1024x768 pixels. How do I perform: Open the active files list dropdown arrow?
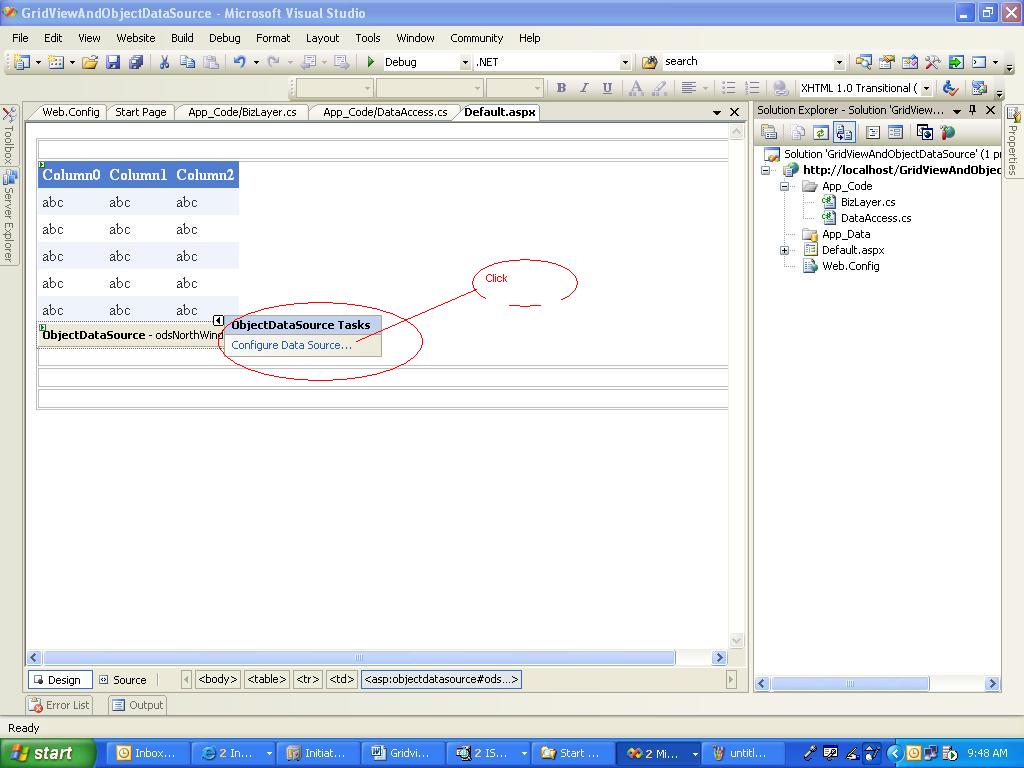[716, 112]
